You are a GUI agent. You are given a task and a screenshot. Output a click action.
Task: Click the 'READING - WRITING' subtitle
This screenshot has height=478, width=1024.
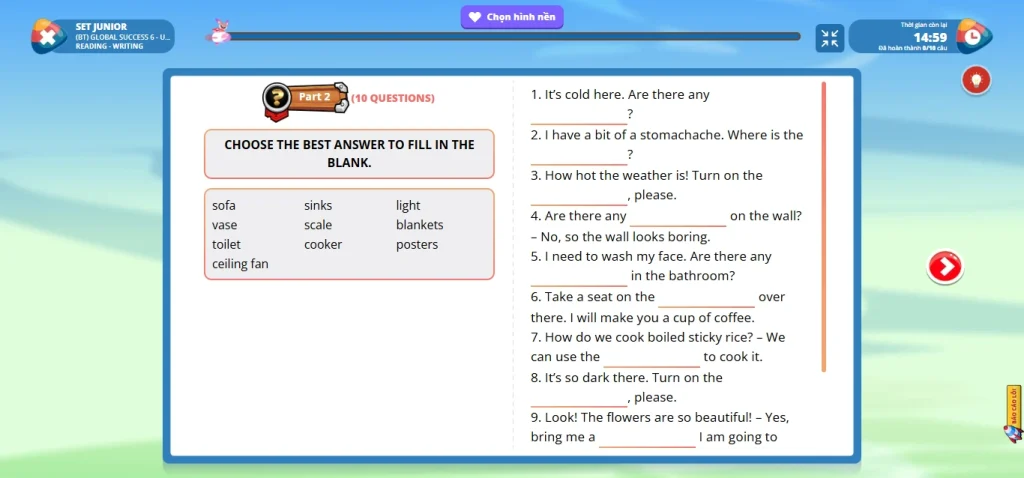109,46
